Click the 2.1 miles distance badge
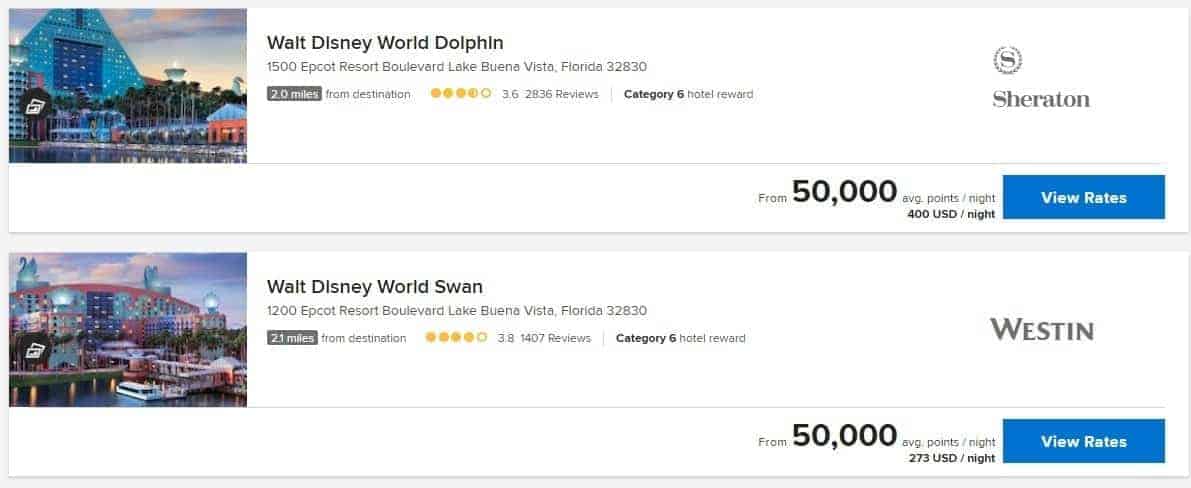Viewport: 1191px width, 488px height. point(292,338)
